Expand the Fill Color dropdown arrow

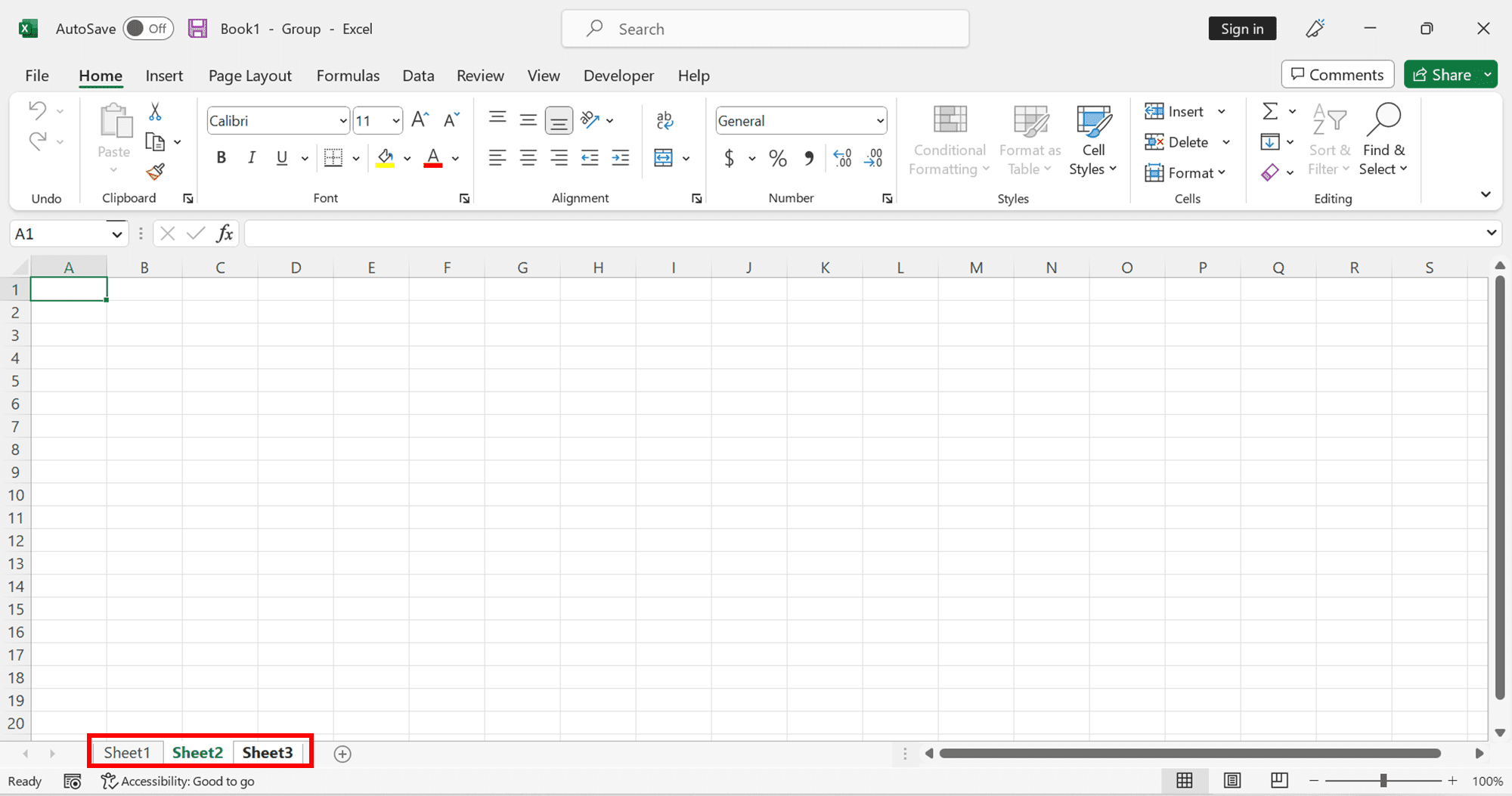click(407, 158)
